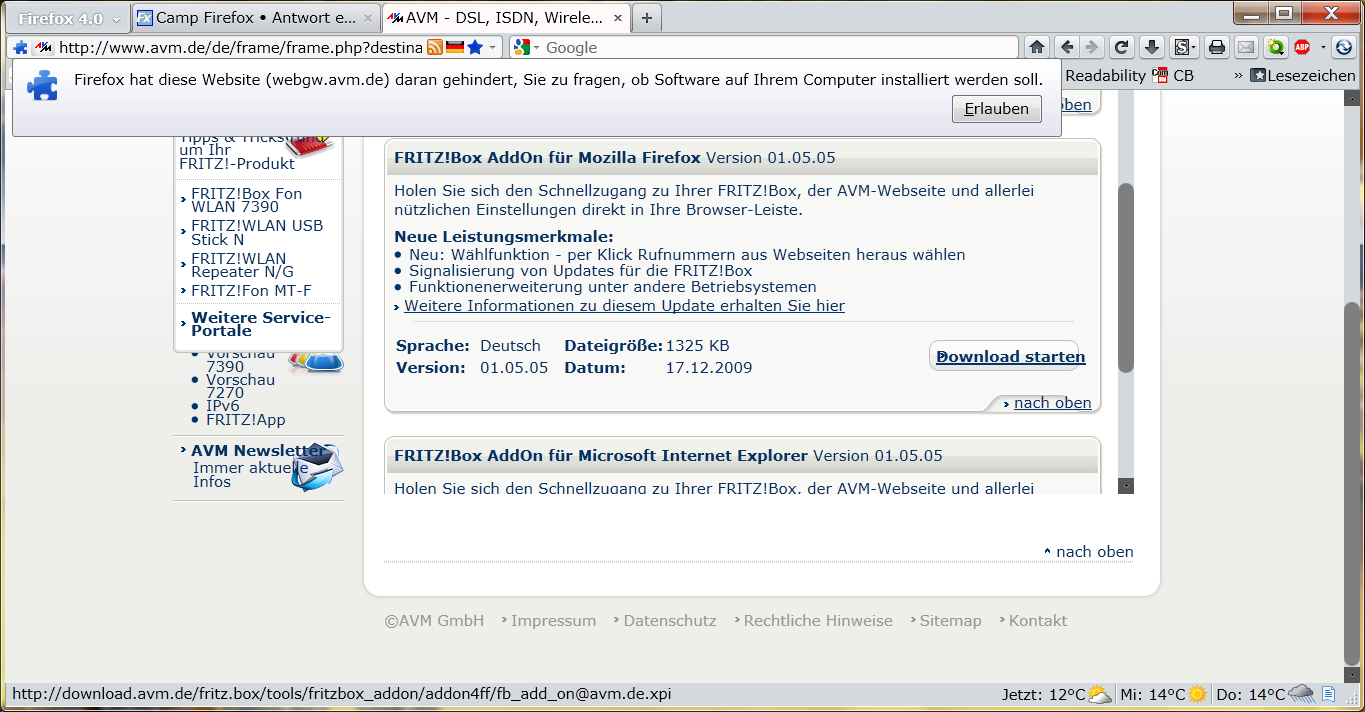Viewport: 1365px width, 712px height.
Task: Click the RSS feed icon in address bar
Action: (435, 47)
